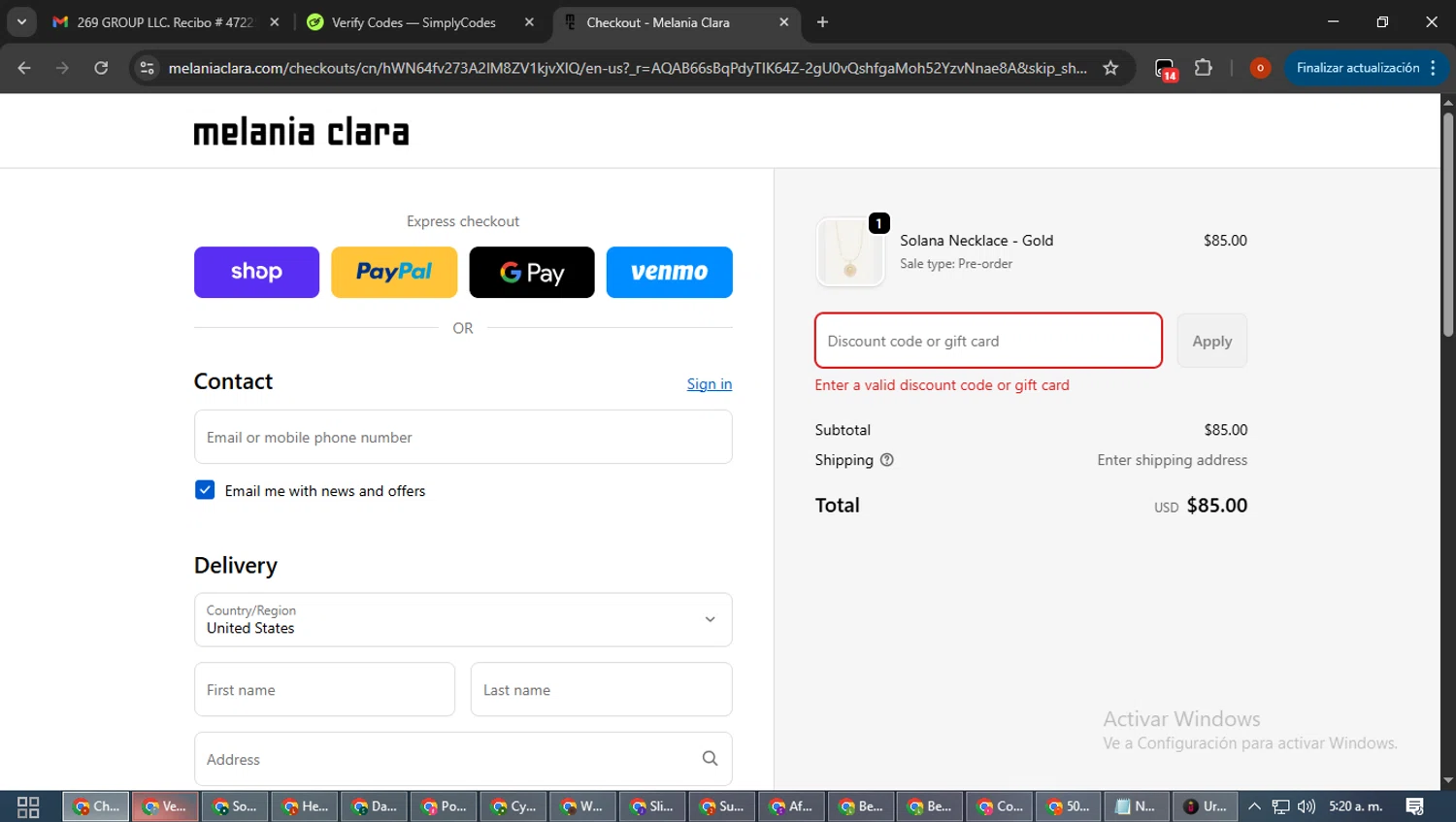The width and height of the screenshot is (1456, 822).
Task: Click the Address input field
Action: pos(463,759)
